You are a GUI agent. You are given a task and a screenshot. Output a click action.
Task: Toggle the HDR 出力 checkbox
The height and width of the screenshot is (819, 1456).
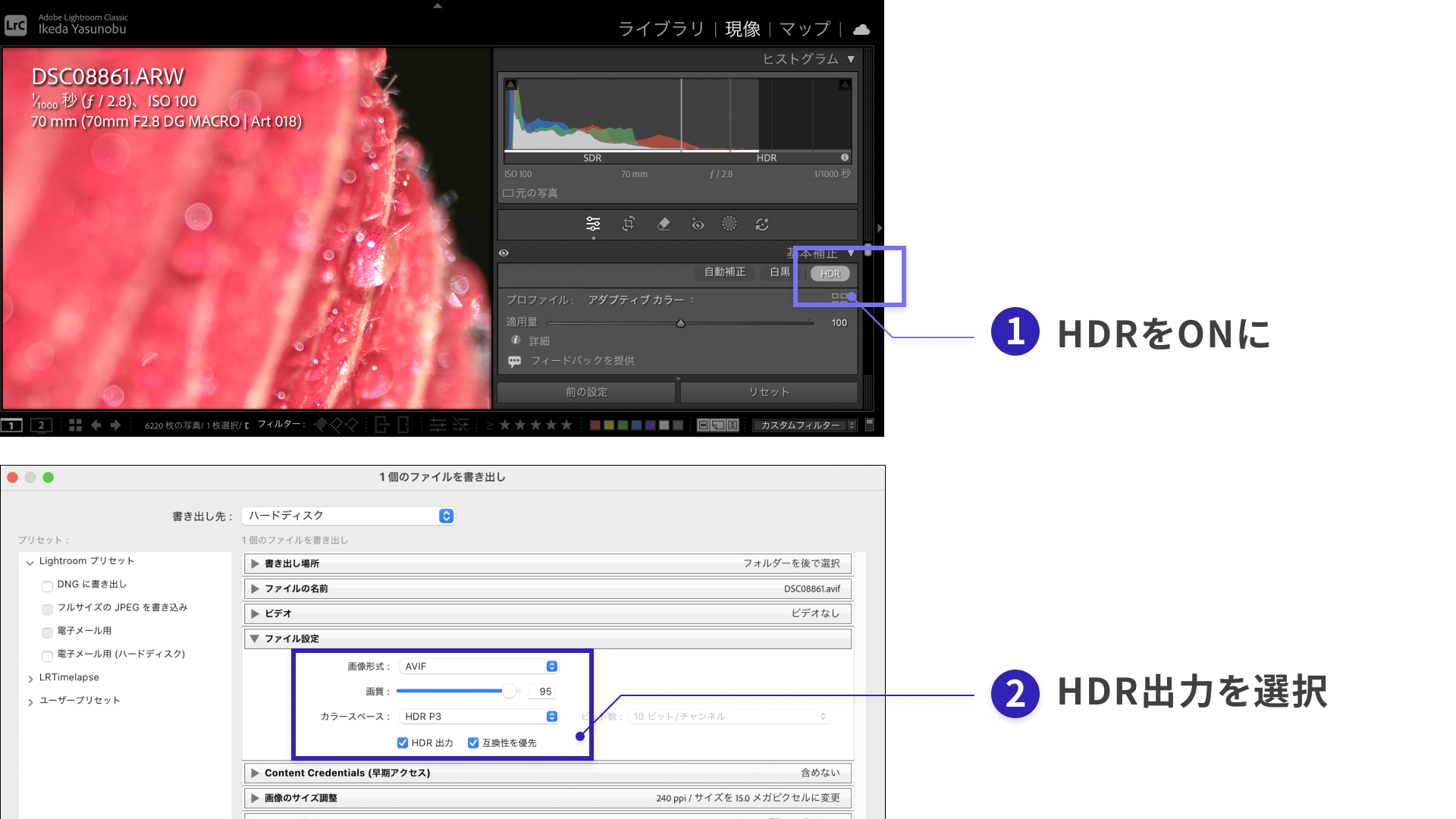(x=403, y=743)
